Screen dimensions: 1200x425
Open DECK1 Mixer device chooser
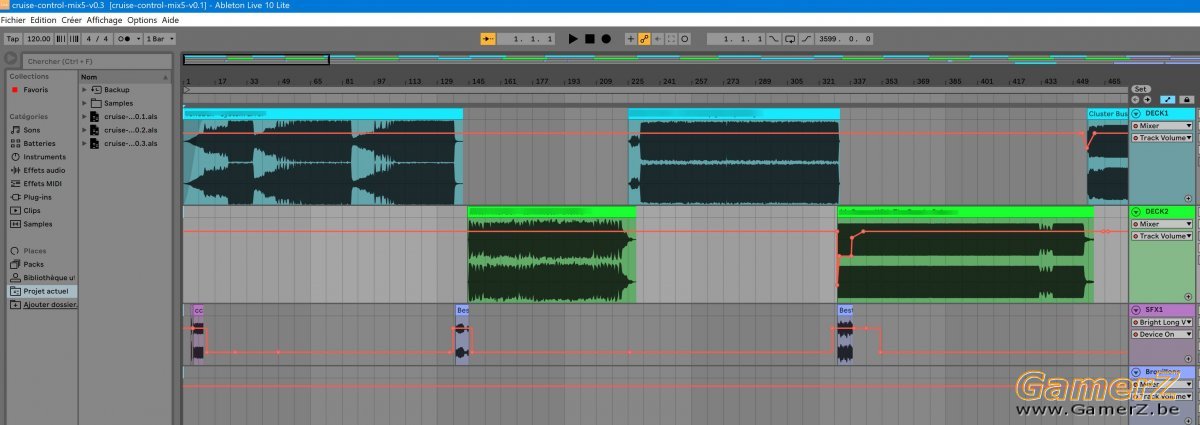point(1162,126)
